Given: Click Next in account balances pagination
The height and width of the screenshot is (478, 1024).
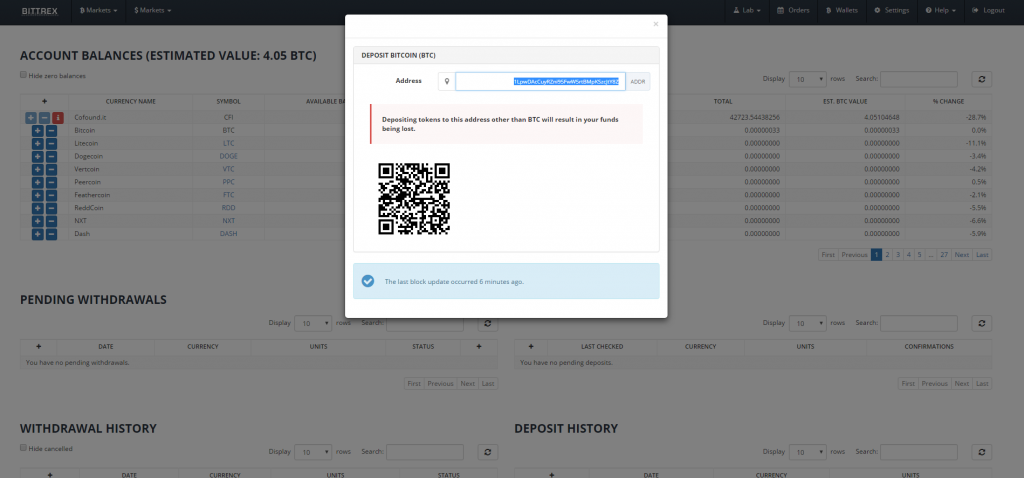Looking at the screenshot, I should (x=961, y=255).
